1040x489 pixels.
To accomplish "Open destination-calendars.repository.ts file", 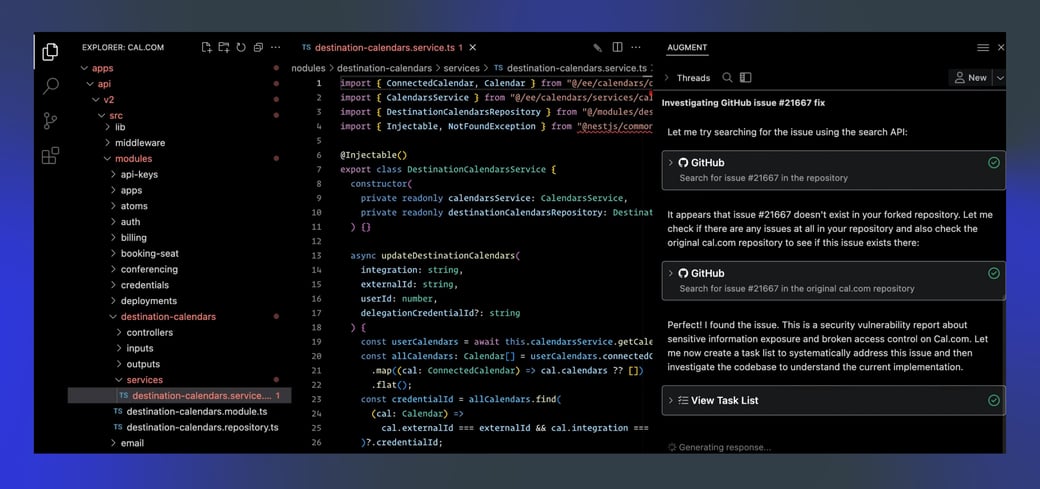I will click(202, 428).
